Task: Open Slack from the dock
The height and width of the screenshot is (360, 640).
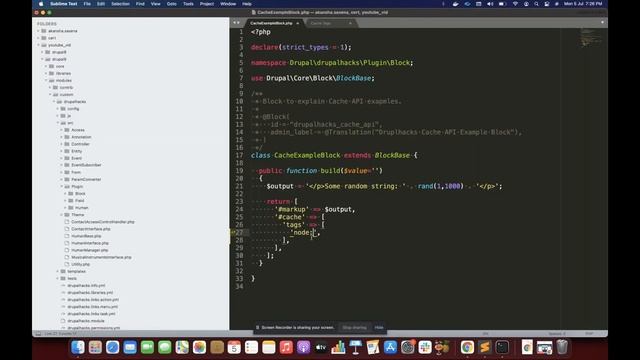Action: click(x=425, y=347)
